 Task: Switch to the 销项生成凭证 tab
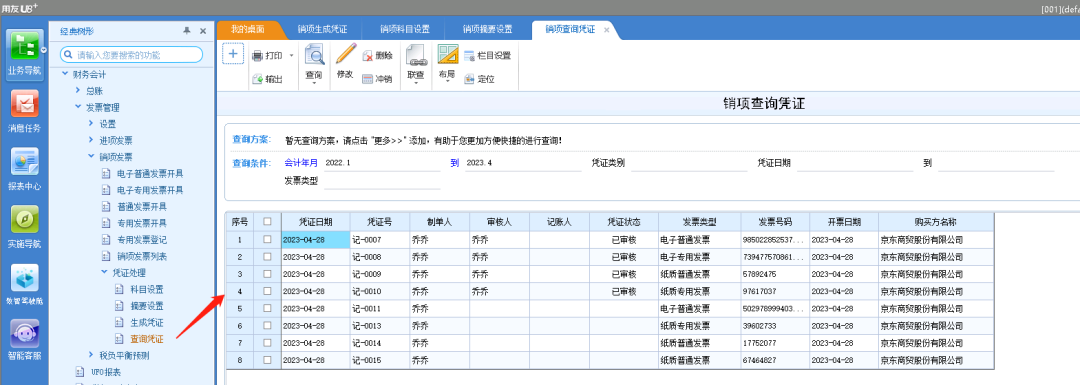coord(322,30)
